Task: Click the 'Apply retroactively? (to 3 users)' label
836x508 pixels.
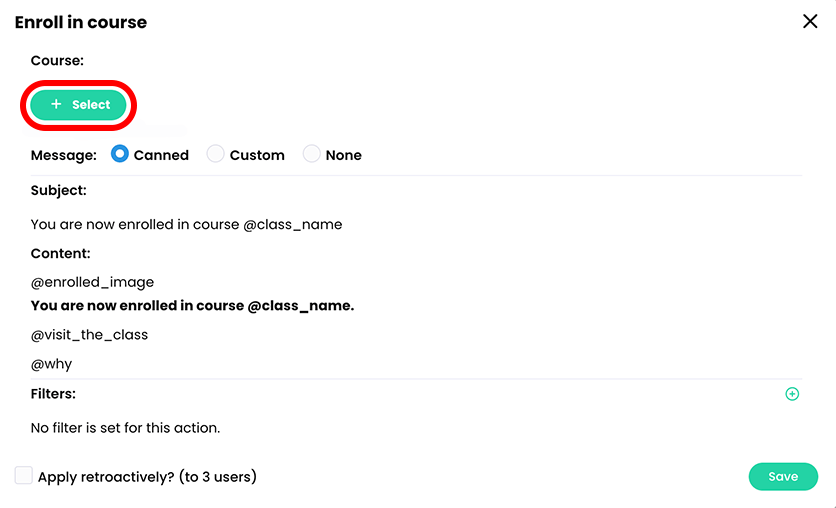Action: click(x=147, y=477)
